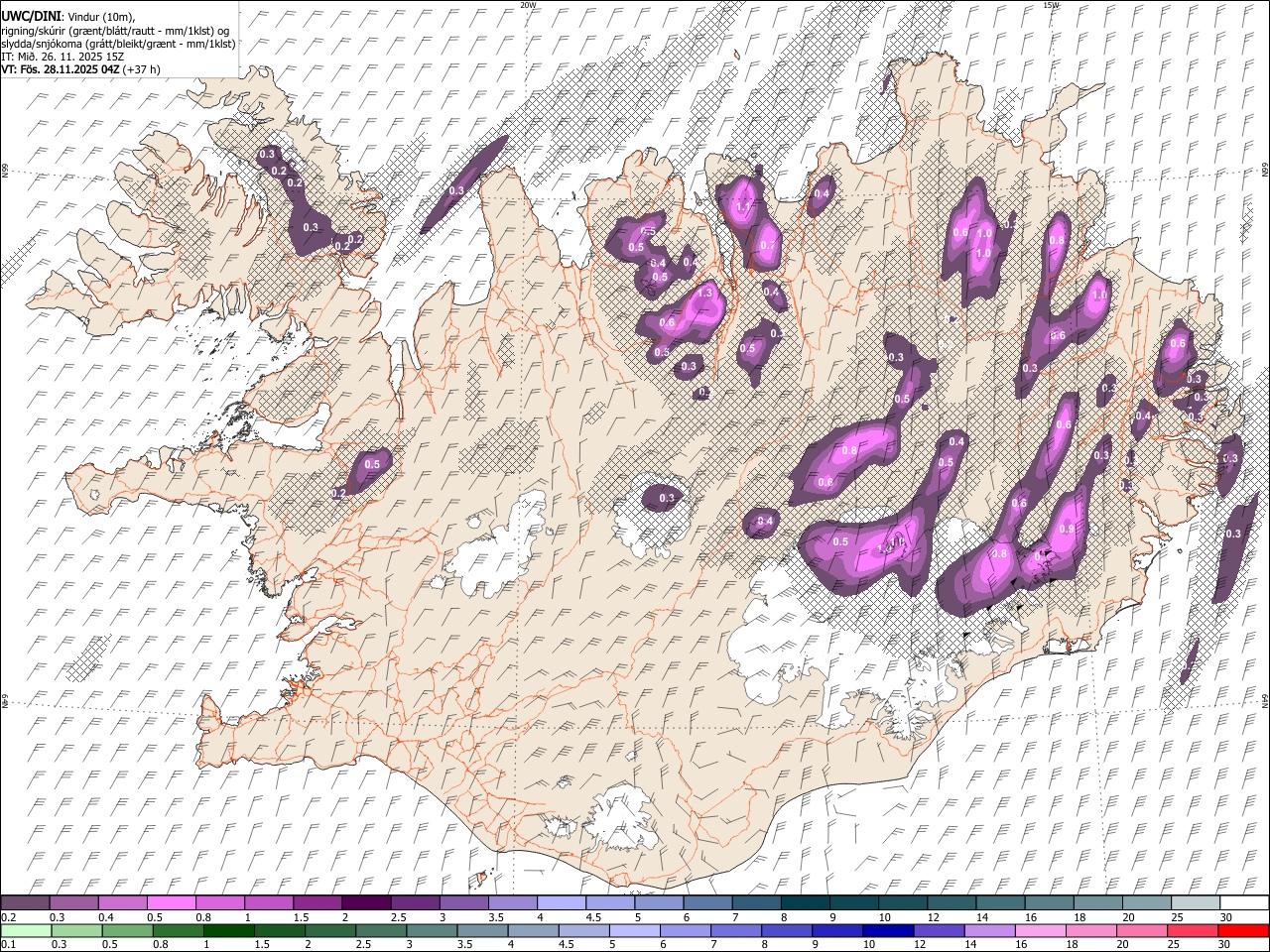Pick the pale green 0.1–0.3 swatch, lower legend

(x=26, y=931)
